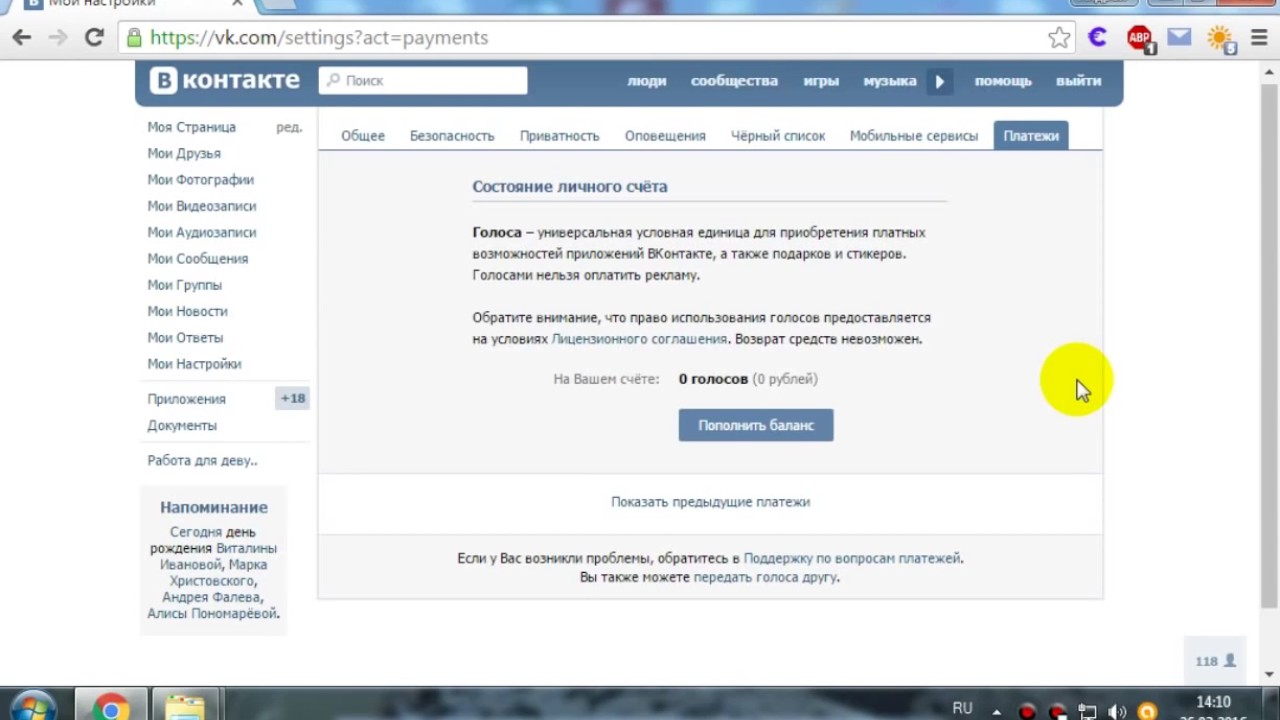Open the purple euro extension icon
The height and width of the screenshot is (720, 1280).
(1098, 38)
